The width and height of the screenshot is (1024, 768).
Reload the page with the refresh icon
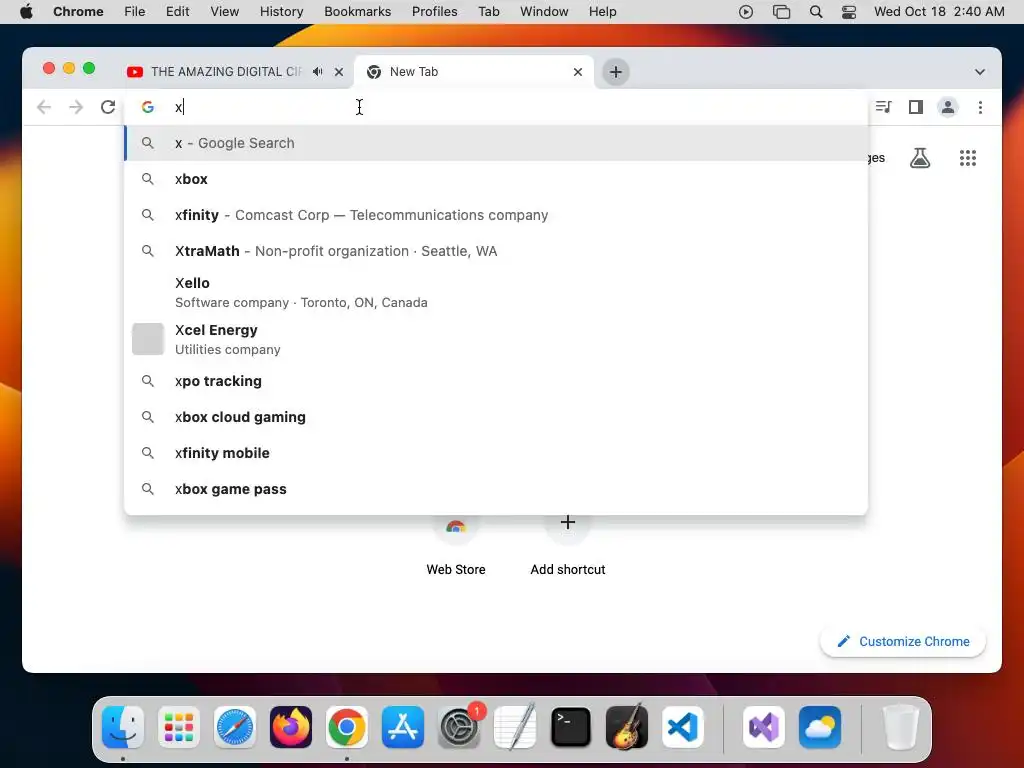tap(108, 107)
